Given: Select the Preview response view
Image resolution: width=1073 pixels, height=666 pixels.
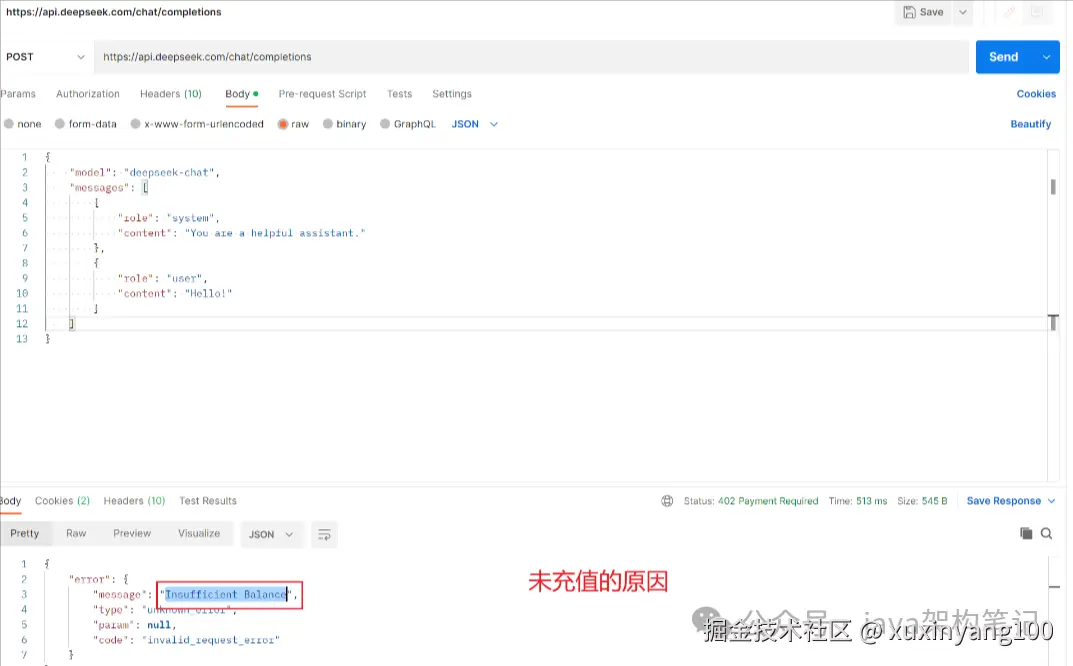Looking at the screenshot, I should [132, 533].
